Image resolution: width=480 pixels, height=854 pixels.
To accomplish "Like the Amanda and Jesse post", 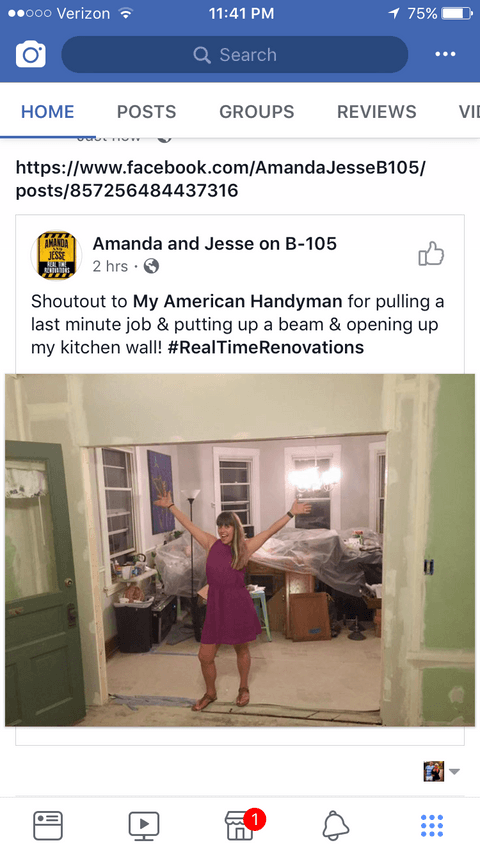I will coord(431,254).
